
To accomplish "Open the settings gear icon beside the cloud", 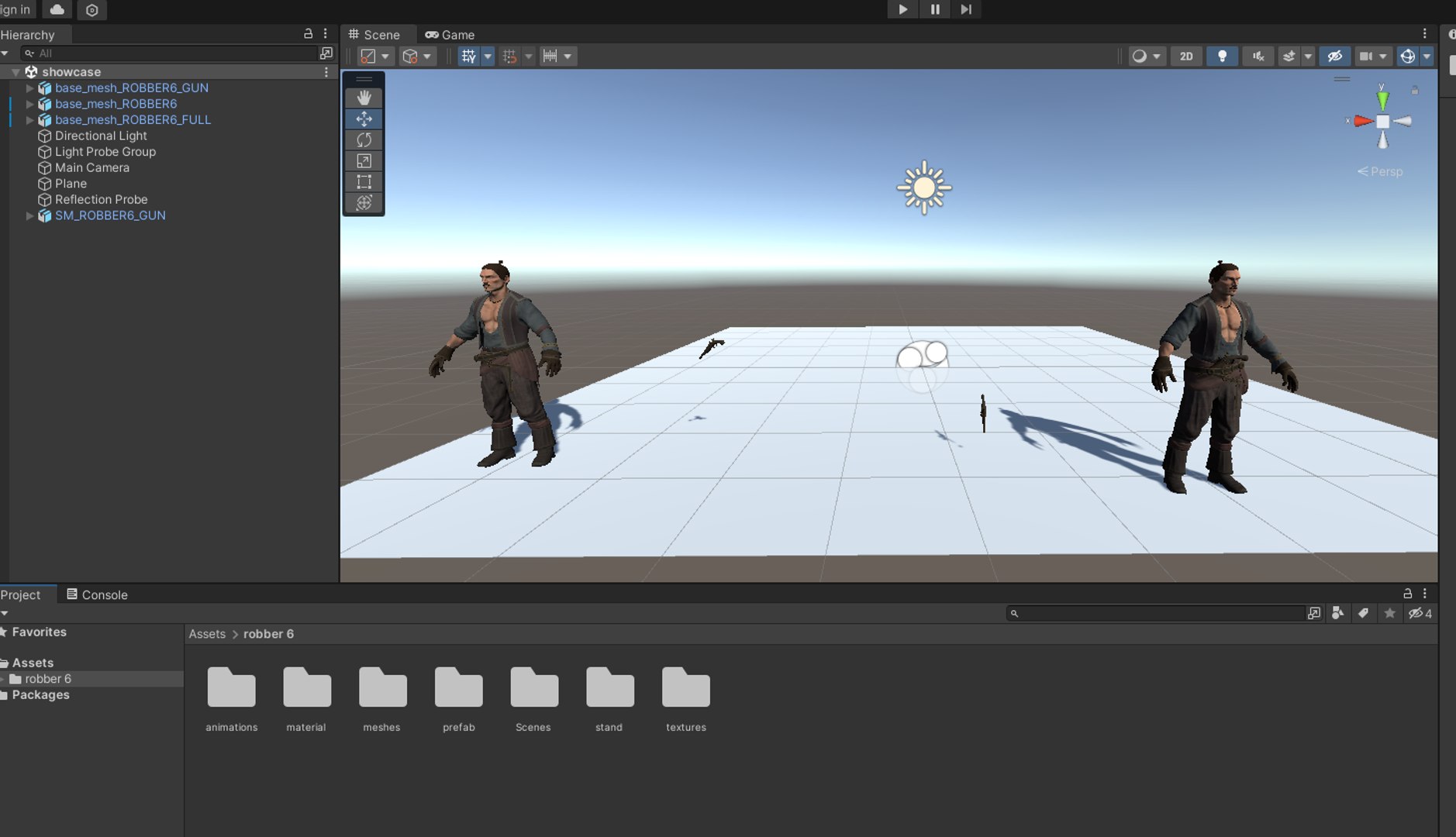I will click(x=91, y=10).
